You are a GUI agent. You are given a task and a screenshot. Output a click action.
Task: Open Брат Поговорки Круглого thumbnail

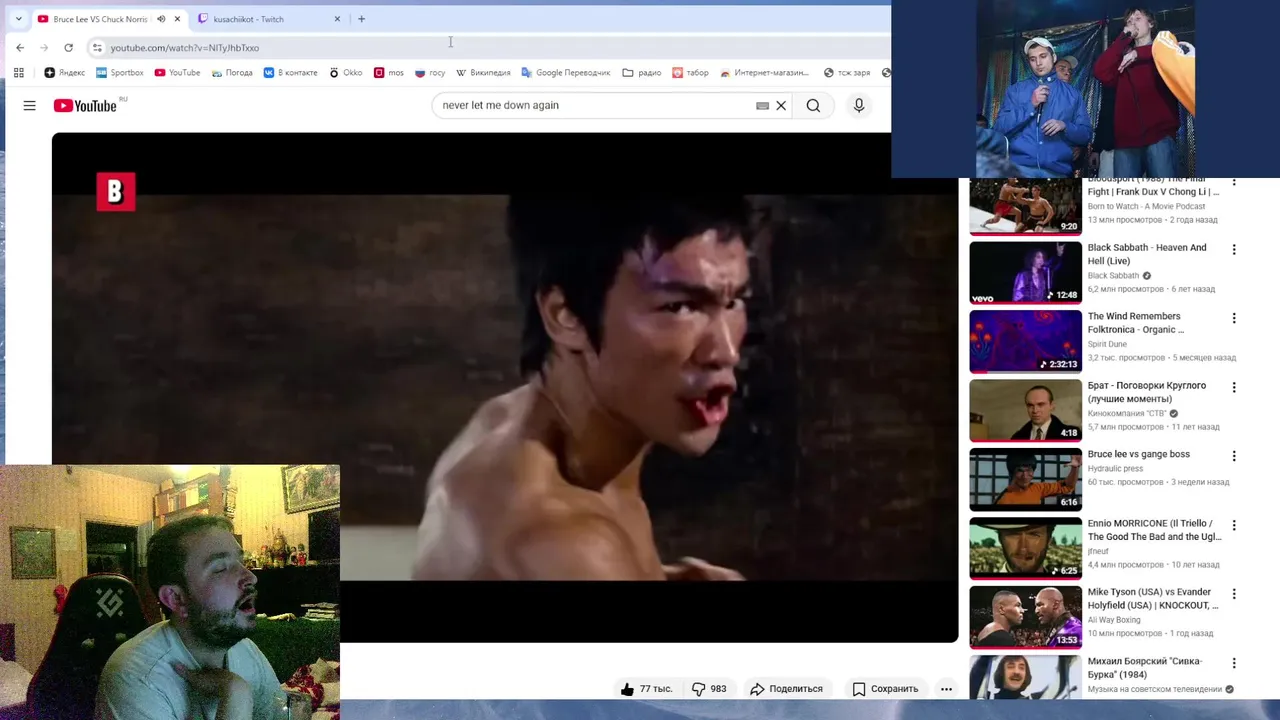tap(1025, 410)
